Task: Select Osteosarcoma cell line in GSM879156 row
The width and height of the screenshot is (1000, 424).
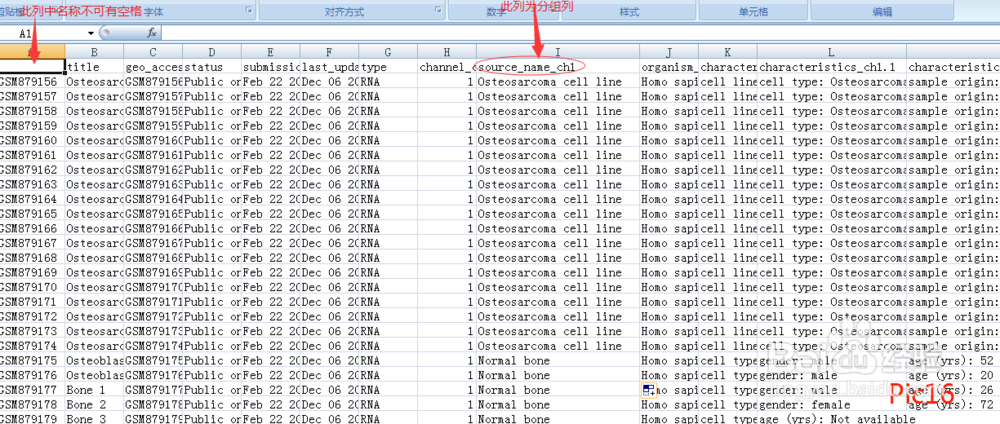Action: coord(557,82)
